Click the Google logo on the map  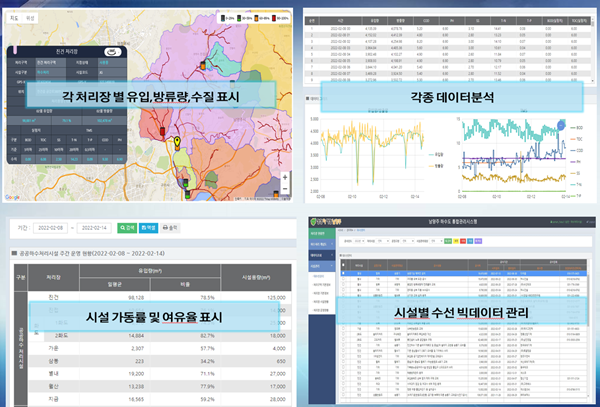point(12,197)
